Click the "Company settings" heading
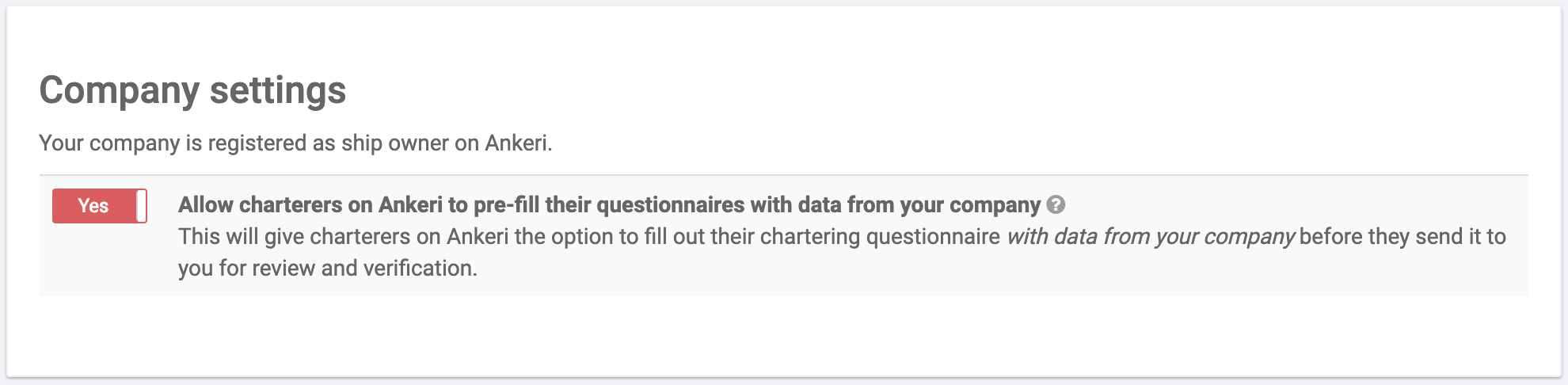This screenshot has height=385, width=1568. [192, 90]
